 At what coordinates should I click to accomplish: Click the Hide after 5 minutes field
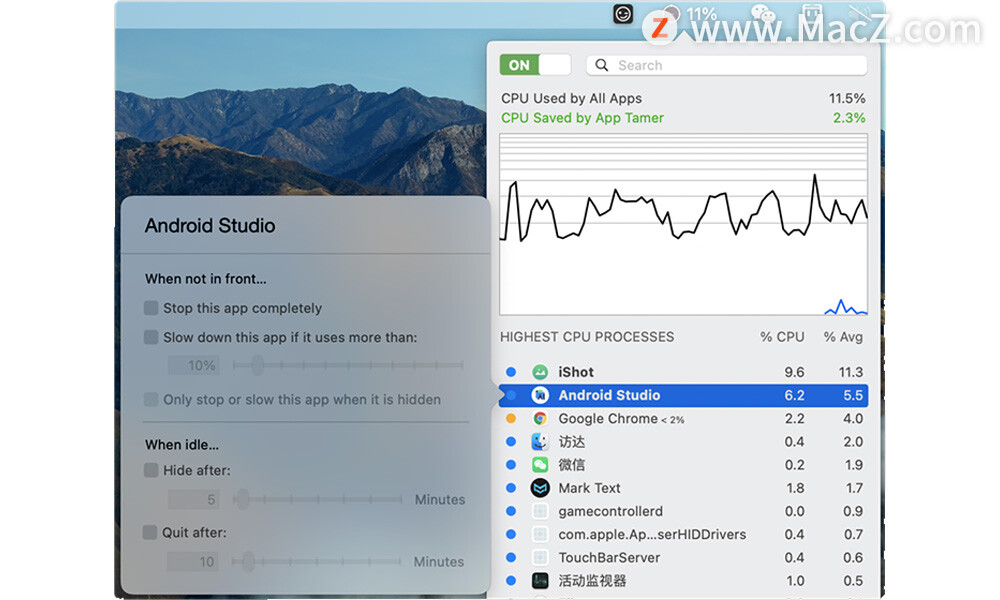click(194, 499)
